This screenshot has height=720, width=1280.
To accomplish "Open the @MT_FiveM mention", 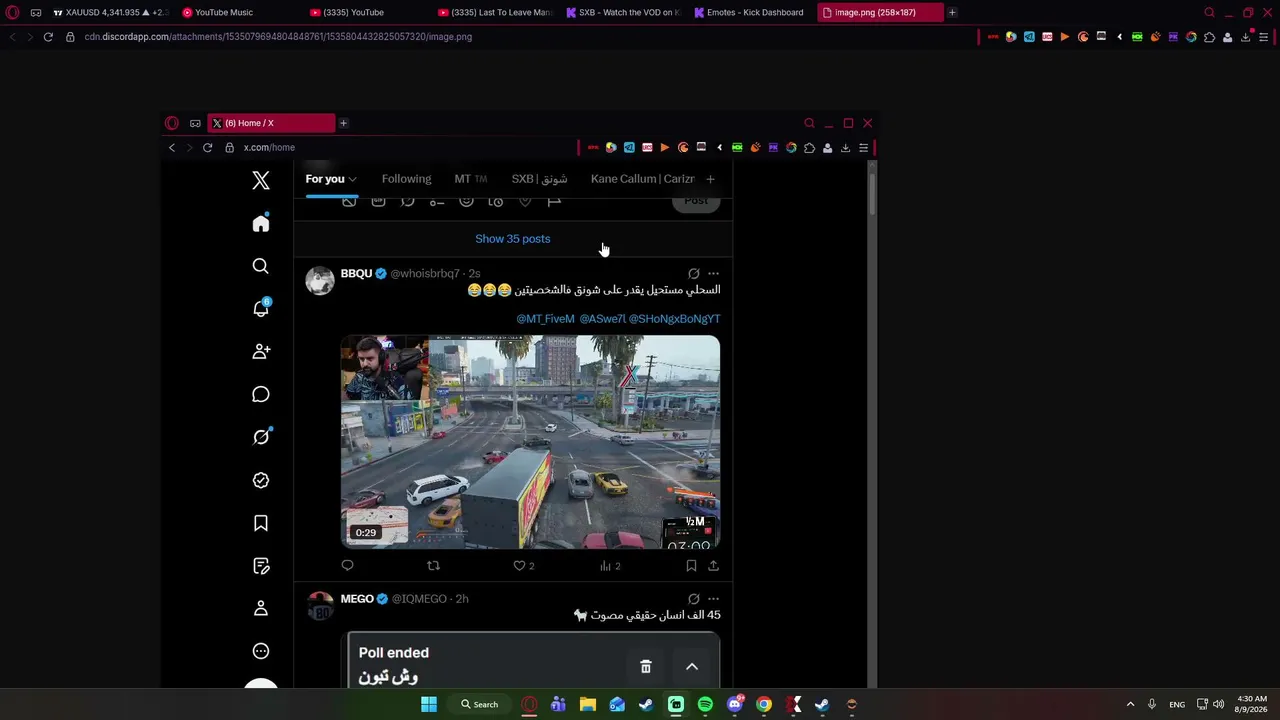I will 545,319.
